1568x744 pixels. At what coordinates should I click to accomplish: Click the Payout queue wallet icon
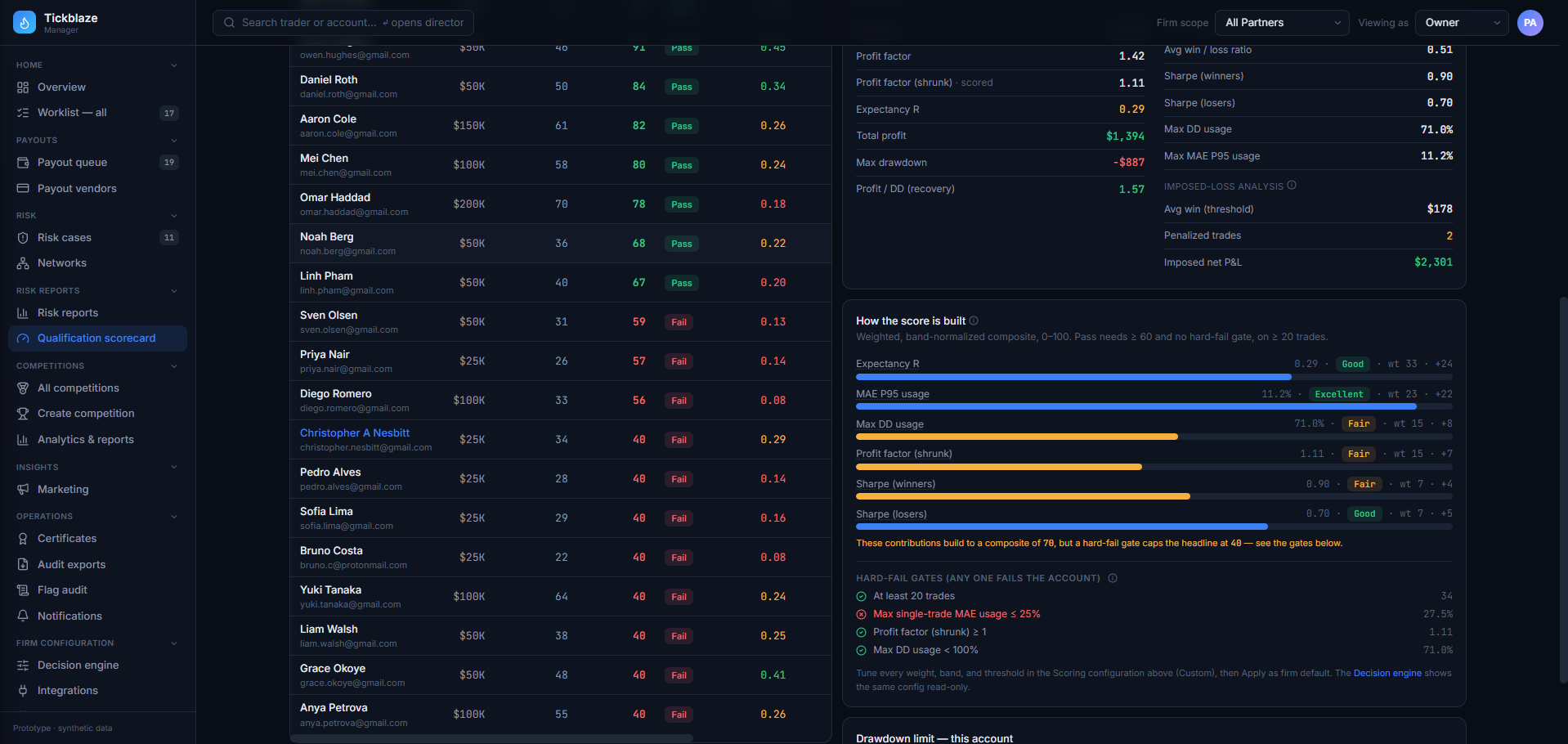[23, 163]
